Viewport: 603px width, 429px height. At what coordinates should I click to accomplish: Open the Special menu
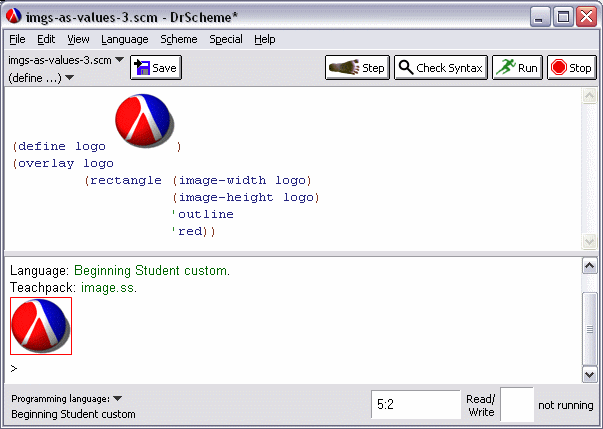pos(226,39)
